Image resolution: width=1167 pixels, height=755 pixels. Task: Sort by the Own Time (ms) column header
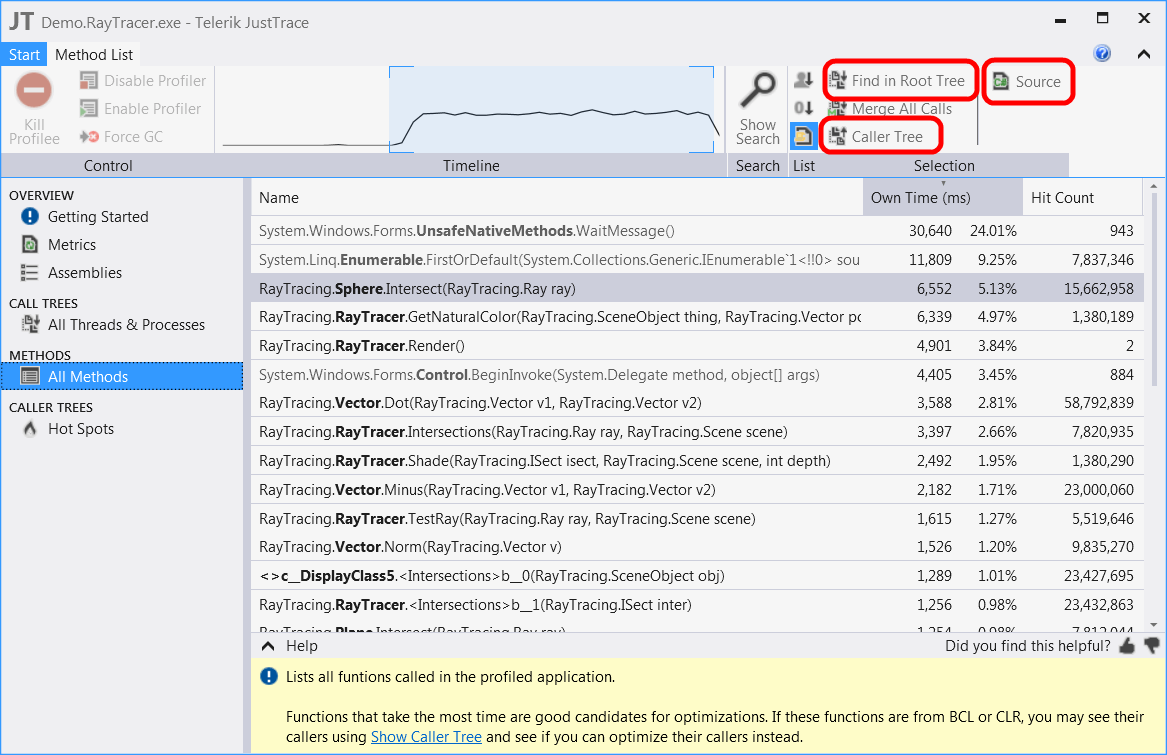(942, 197)
